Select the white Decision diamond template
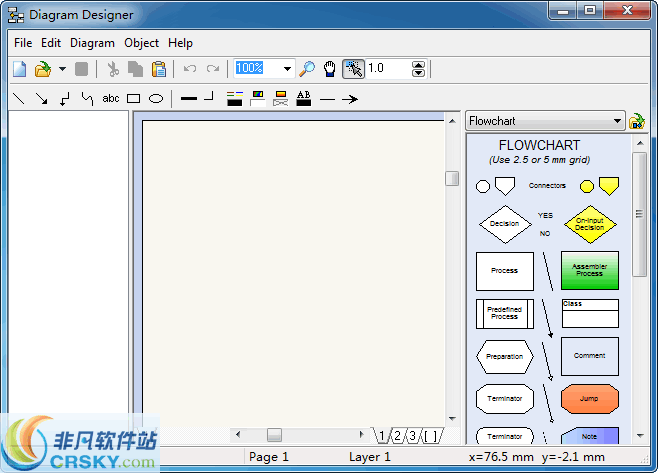 pos(505,224)
